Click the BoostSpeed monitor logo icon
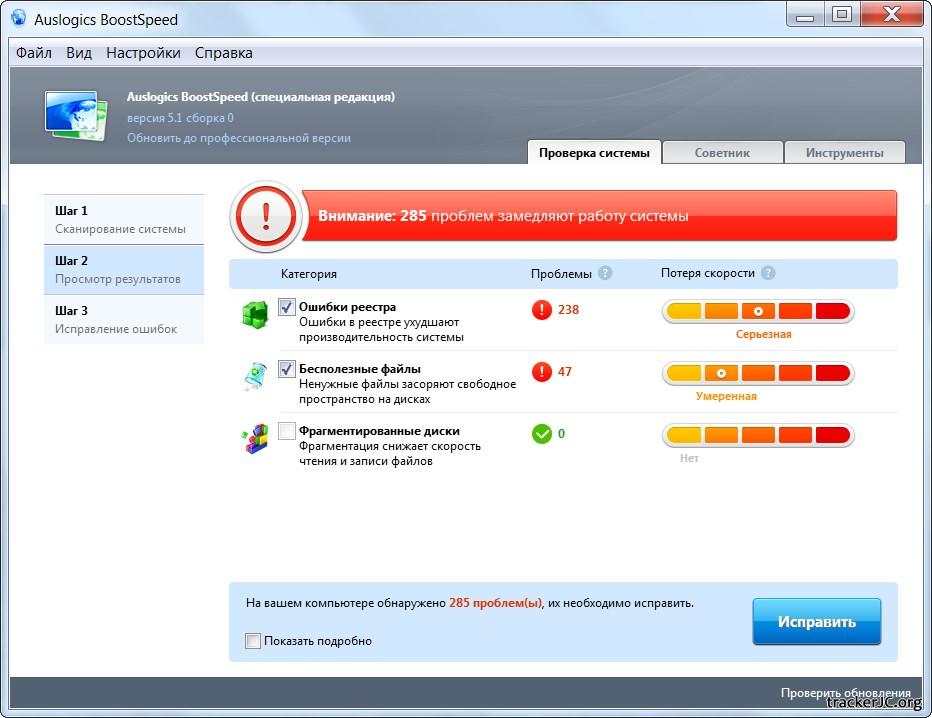Screen dimensions: 932x718 pos(76,116)
